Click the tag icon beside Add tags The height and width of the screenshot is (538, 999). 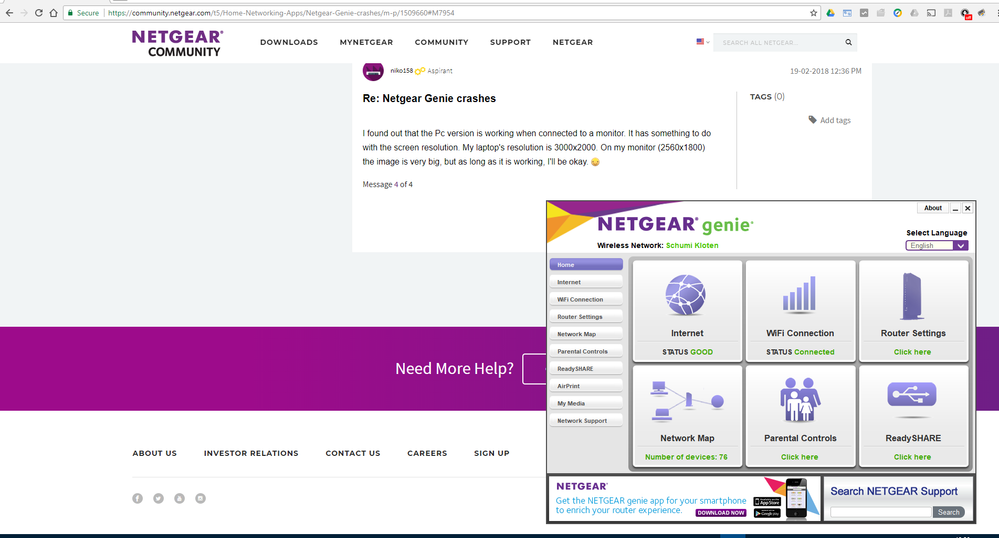[812, 119]
